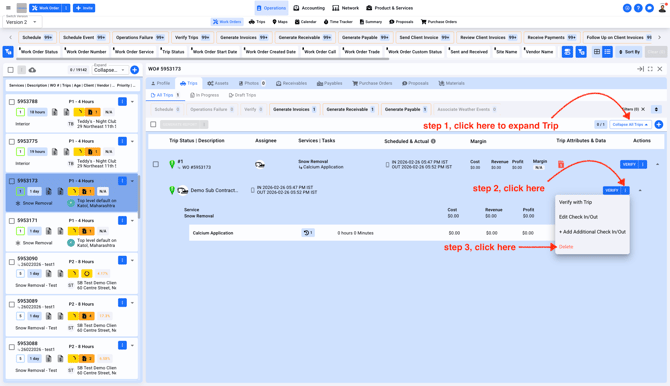Click the saved filters blue icon
This screenshot has height=386, width=670.
pos(567,52)
